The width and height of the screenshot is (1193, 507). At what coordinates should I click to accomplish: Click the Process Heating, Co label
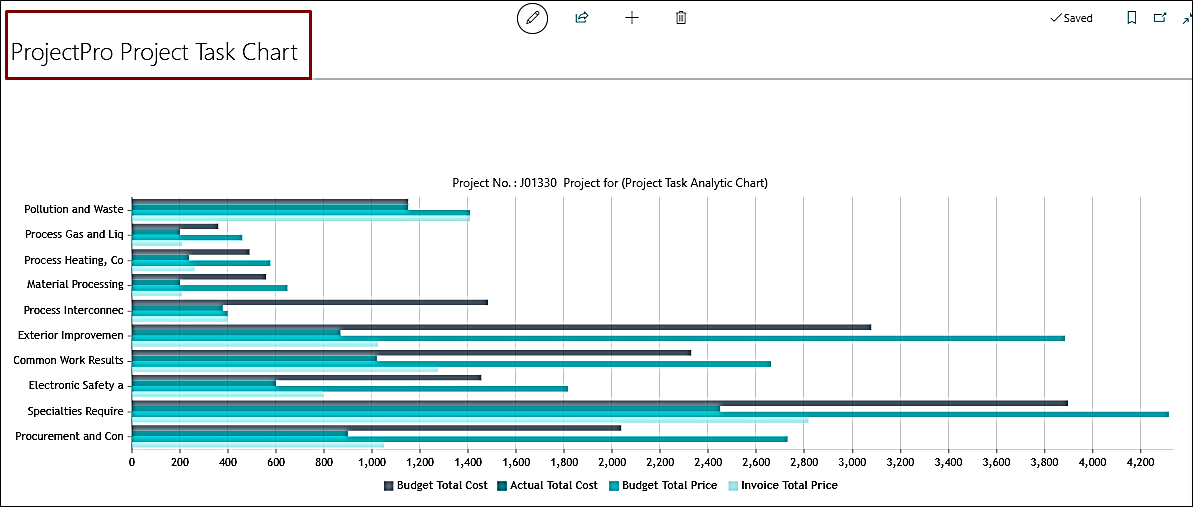click(74, 260)
